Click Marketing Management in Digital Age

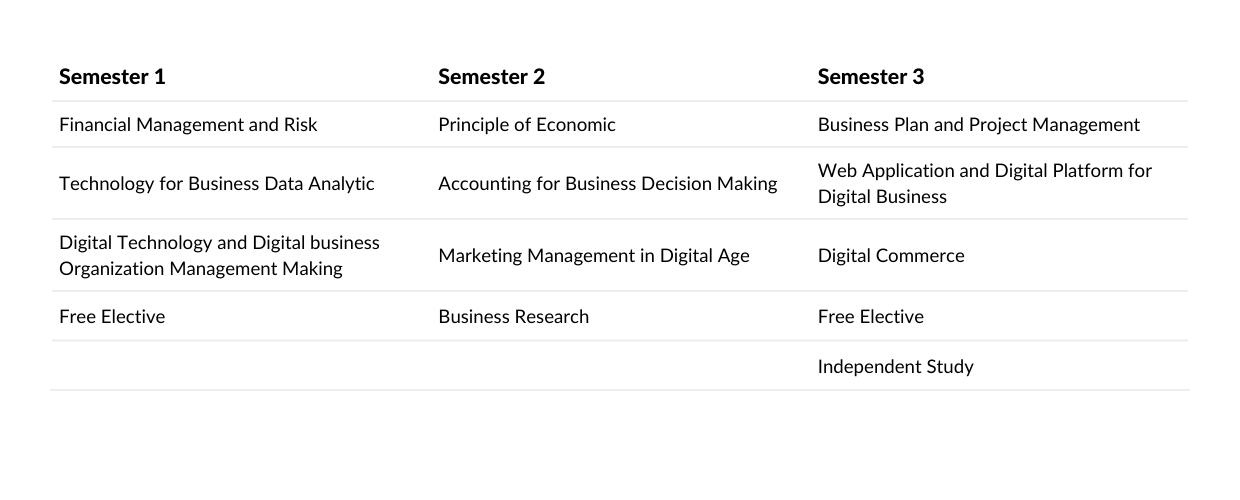pyautogui.click(x=594, y=255)
